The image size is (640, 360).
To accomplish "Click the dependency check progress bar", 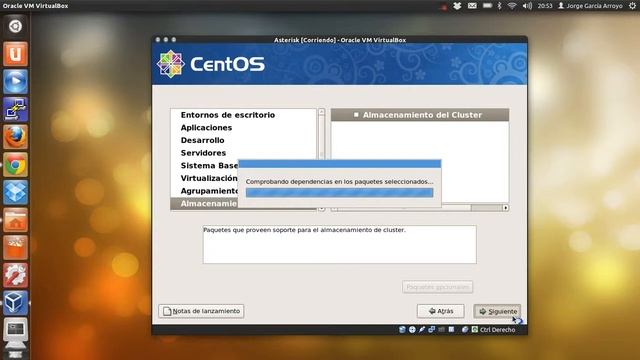I will (x=339, y=193).
